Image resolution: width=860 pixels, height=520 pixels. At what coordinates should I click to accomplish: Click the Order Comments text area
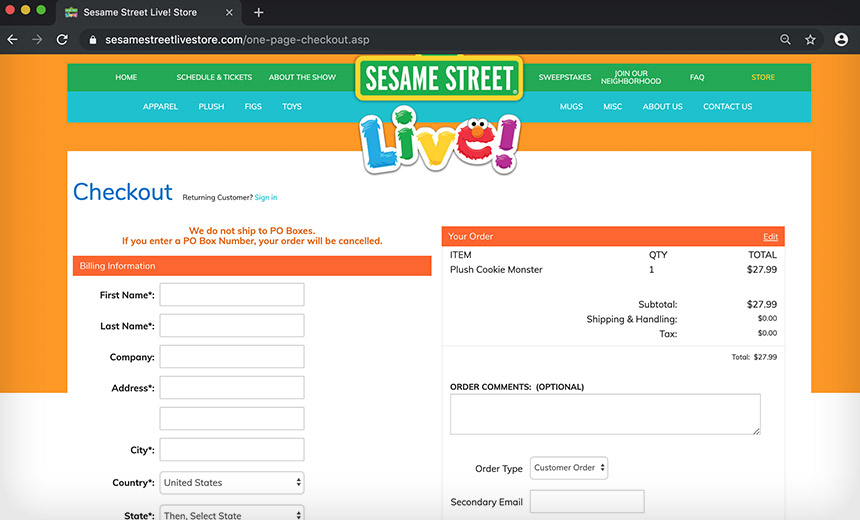tap(604, 414)
